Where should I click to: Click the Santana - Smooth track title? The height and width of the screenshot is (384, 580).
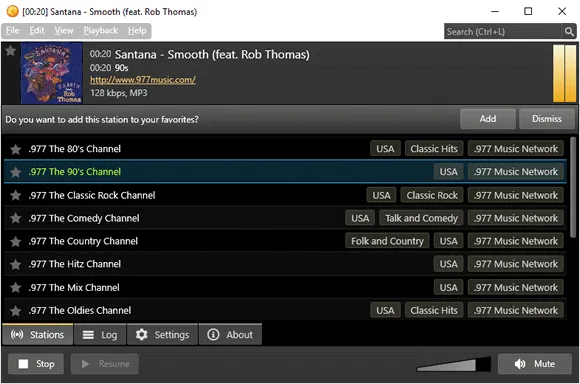tap(212, 55)
